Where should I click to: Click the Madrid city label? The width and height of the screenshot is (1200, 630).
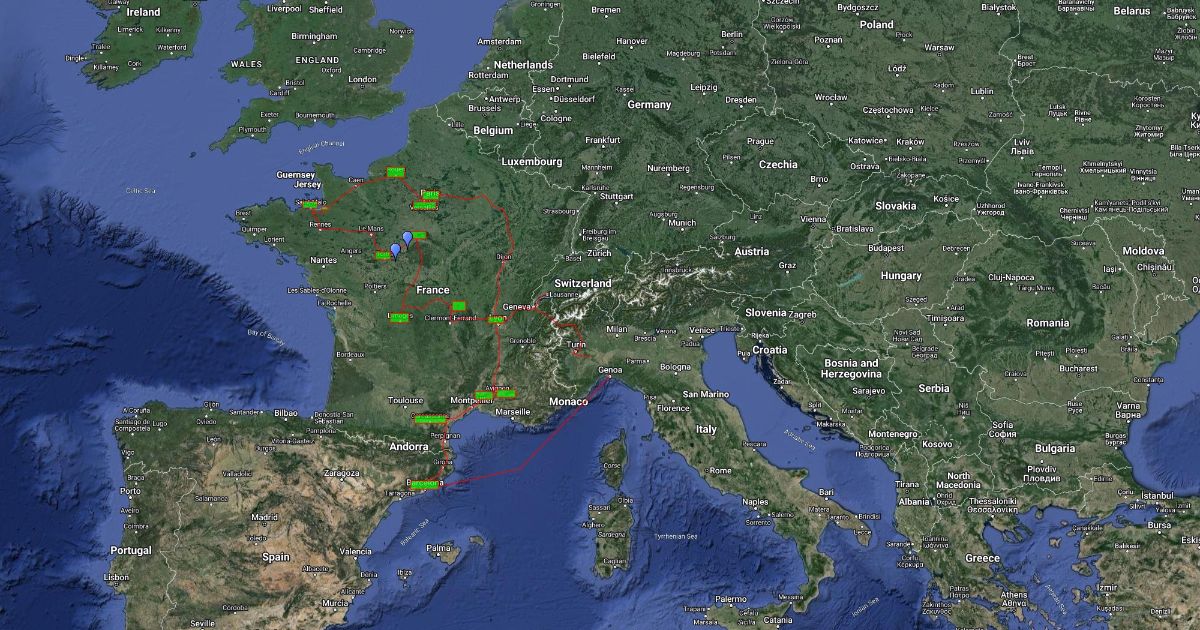(x=264, y=517)
